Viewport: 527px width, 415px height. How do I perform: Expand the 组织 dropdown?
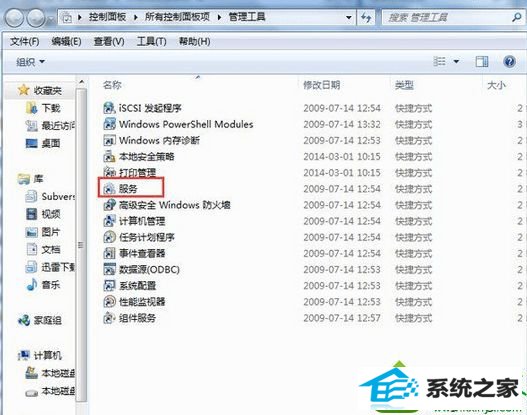coord(30,62)
